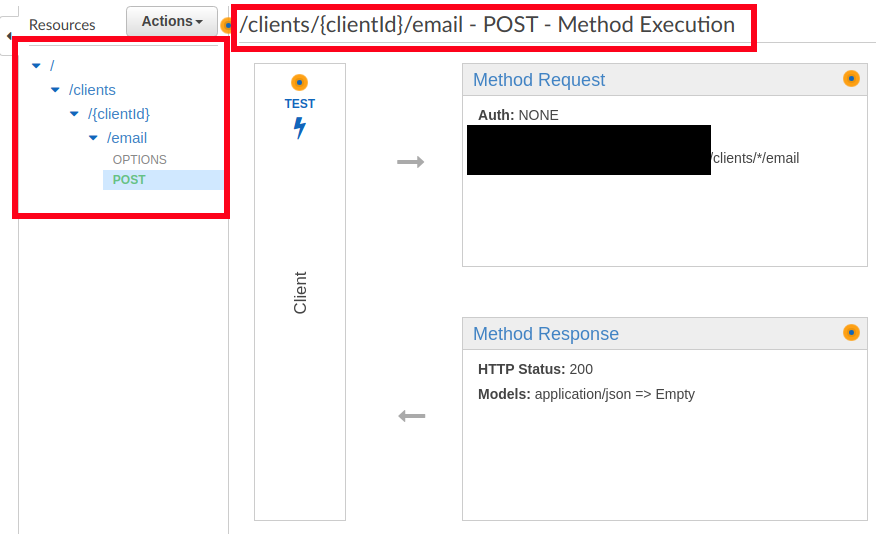Click the orange dot above TEST

click(x=299, y=83)
